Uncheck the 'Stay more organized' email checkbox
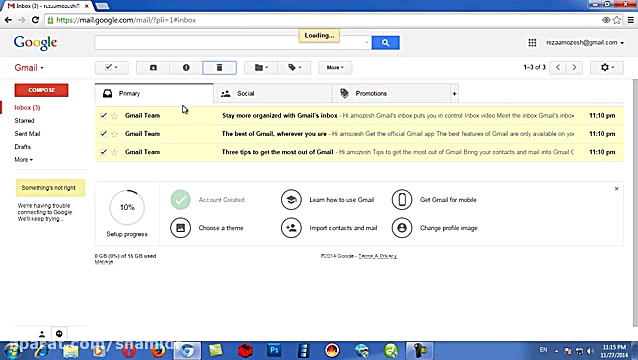638x360 pixels. (103, 116)
